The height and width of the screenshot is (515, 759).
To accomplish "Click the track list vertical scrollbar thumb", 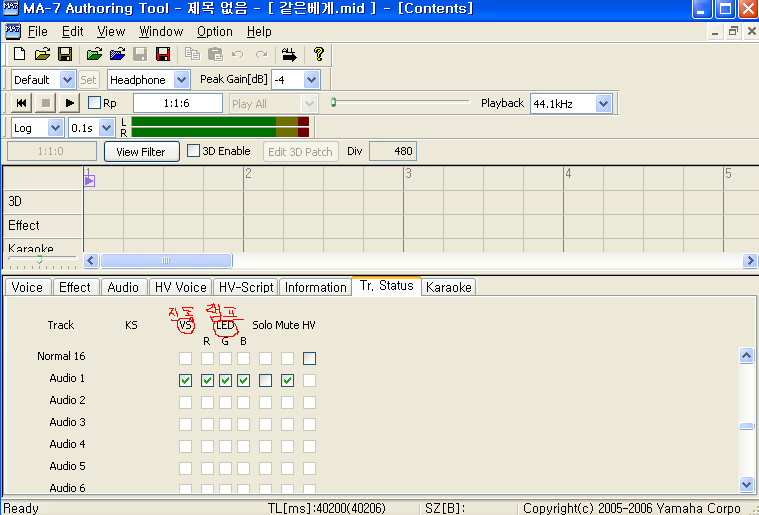I will coord(746,426).
